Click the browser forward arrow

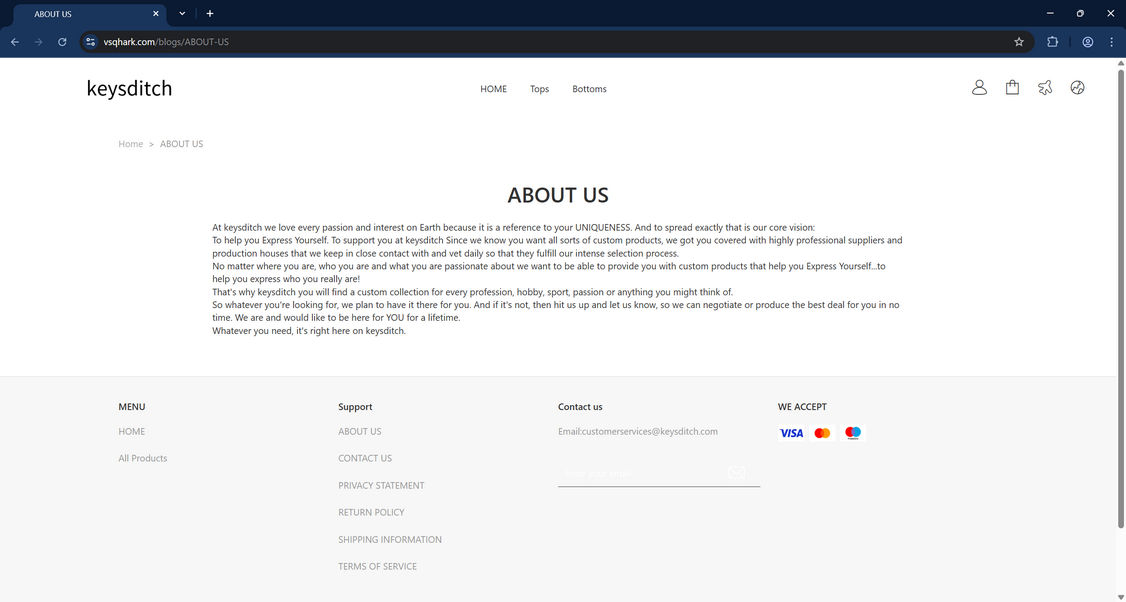tap(38, 42)
